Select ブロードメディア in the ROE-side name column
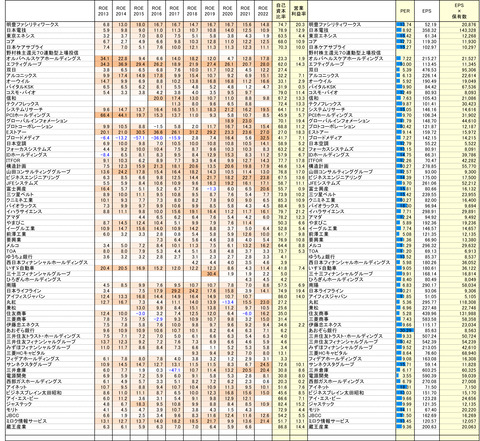 point(23,138)
